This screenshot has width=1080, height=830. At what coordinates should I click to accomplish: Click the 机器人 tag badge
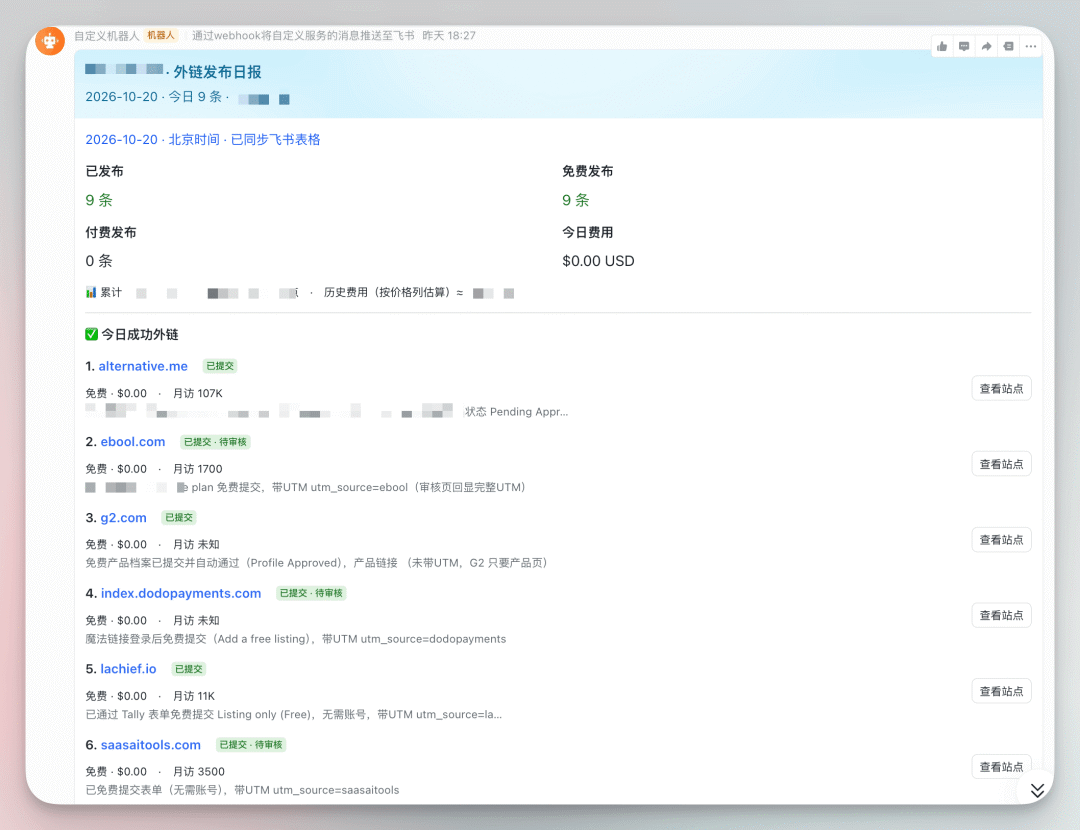point(161,35)
